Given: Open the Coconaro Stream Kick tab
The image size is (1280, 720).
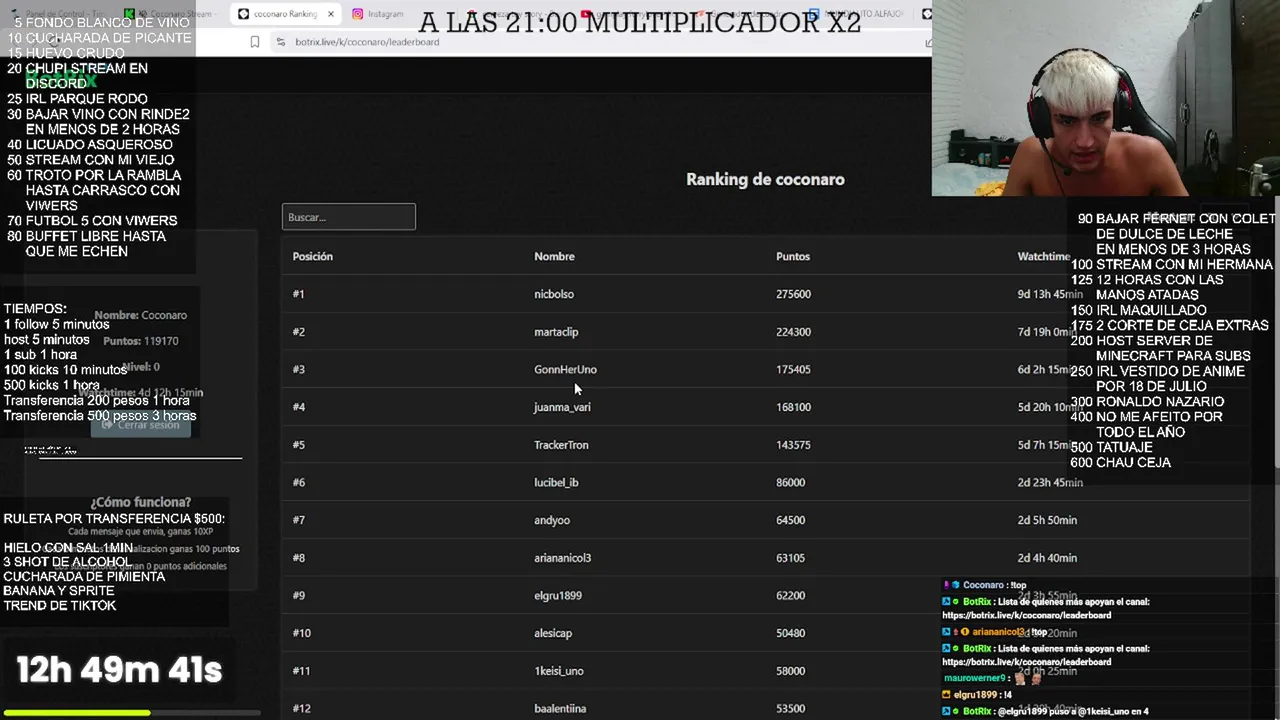Looking at the screenshot, I should (170, 14).
